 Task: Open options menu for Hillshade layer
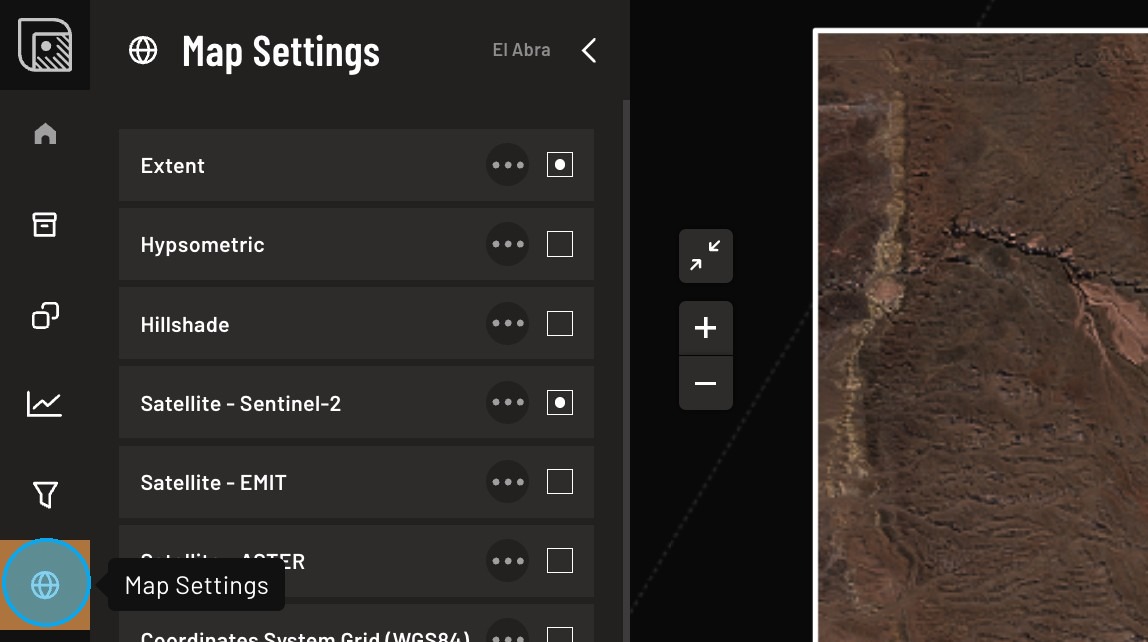click(x=508, y=324)
